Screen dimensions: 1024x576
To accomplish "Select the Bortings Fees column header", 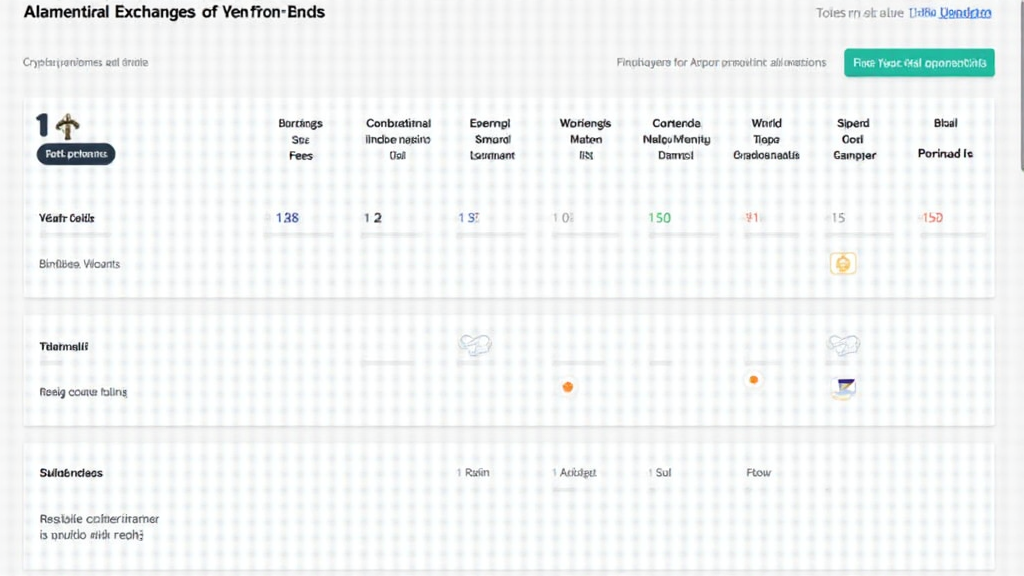I will pos(300,139).
